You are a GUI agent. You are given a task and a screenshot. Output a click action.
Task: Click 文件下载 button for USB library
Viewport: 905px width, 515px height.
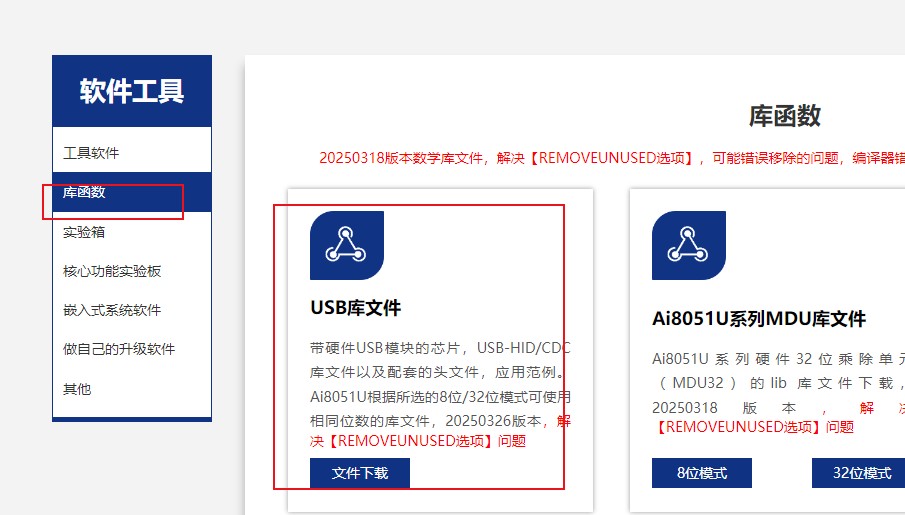click(360, 473)
